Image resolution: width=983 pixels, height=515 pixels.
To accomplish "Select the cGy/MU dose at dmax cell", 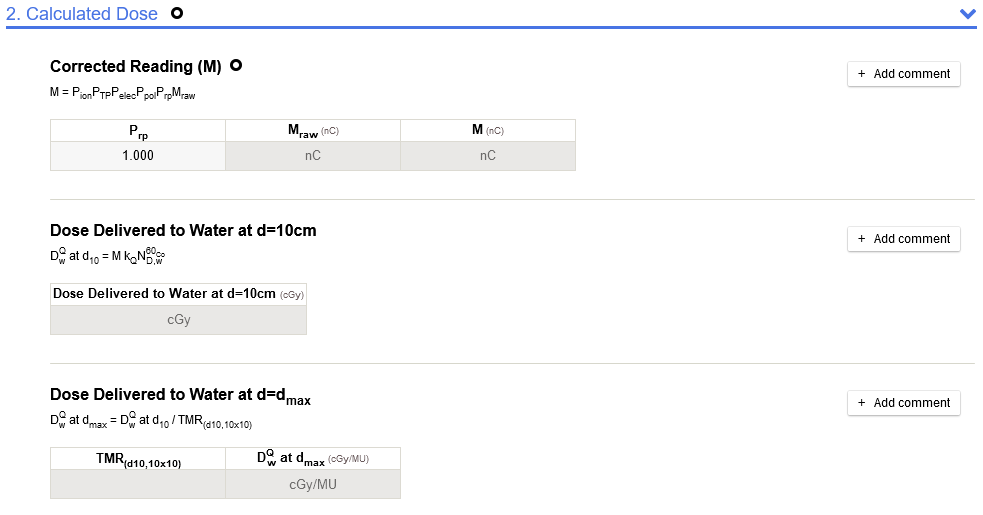I will coord(313,484).
